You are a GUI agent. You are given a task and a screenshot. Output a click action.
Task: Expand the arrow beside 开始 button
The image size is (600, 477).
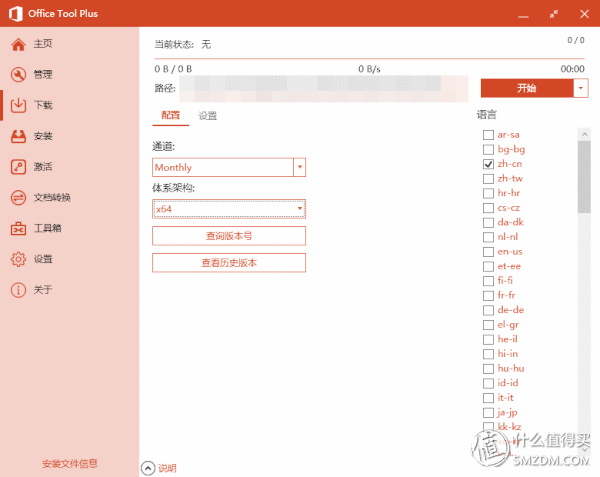pos(580,88)
